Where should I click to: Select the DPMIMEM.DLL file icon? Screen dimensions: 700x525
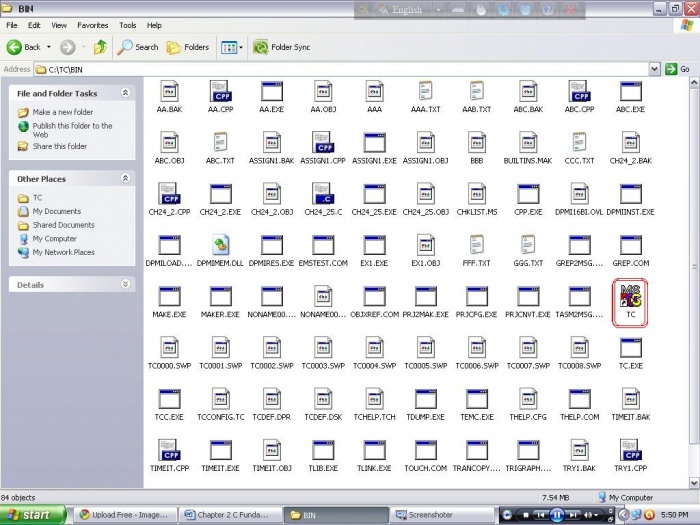pos(220,244)
